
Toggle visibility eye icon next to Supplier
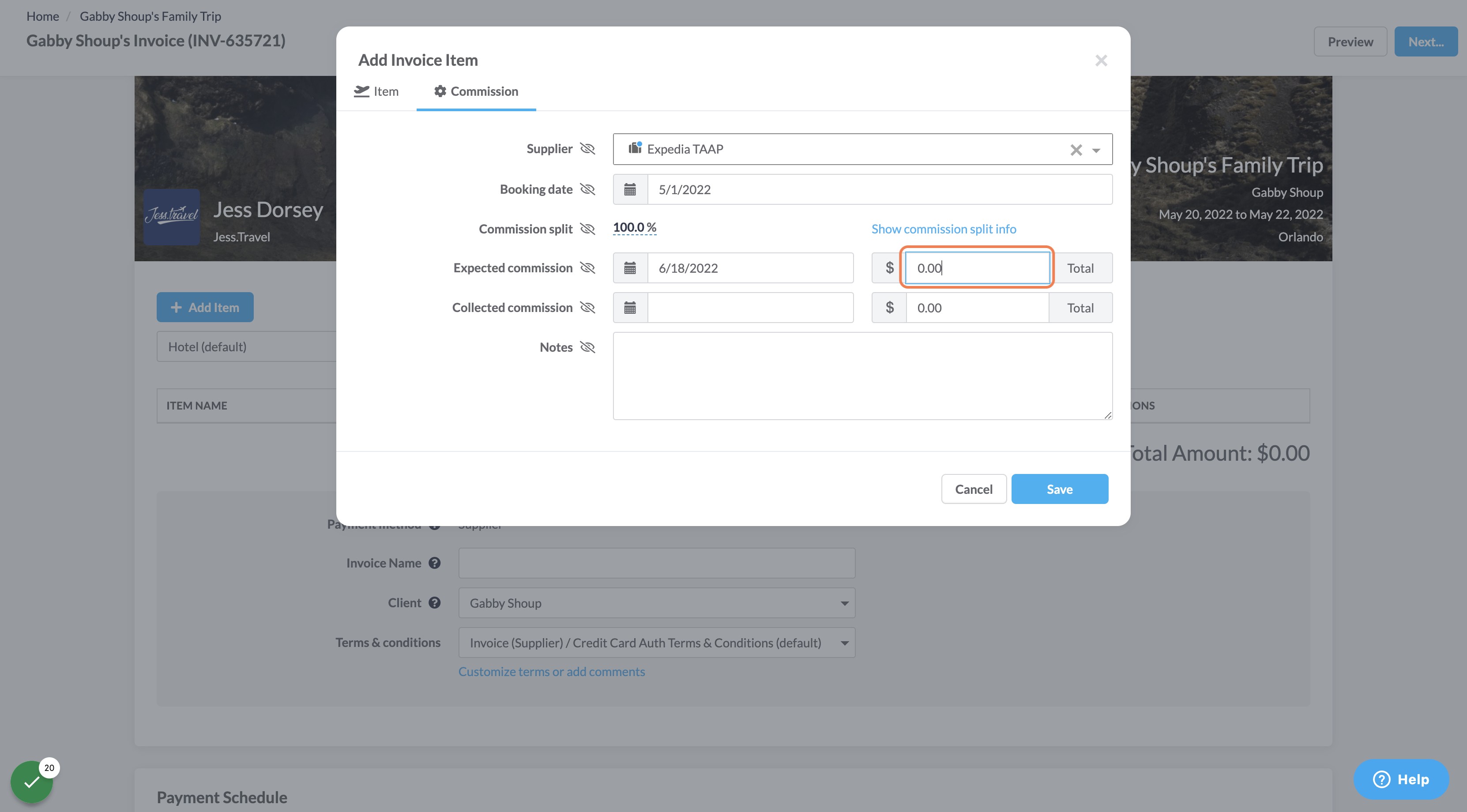coord(587,149)
